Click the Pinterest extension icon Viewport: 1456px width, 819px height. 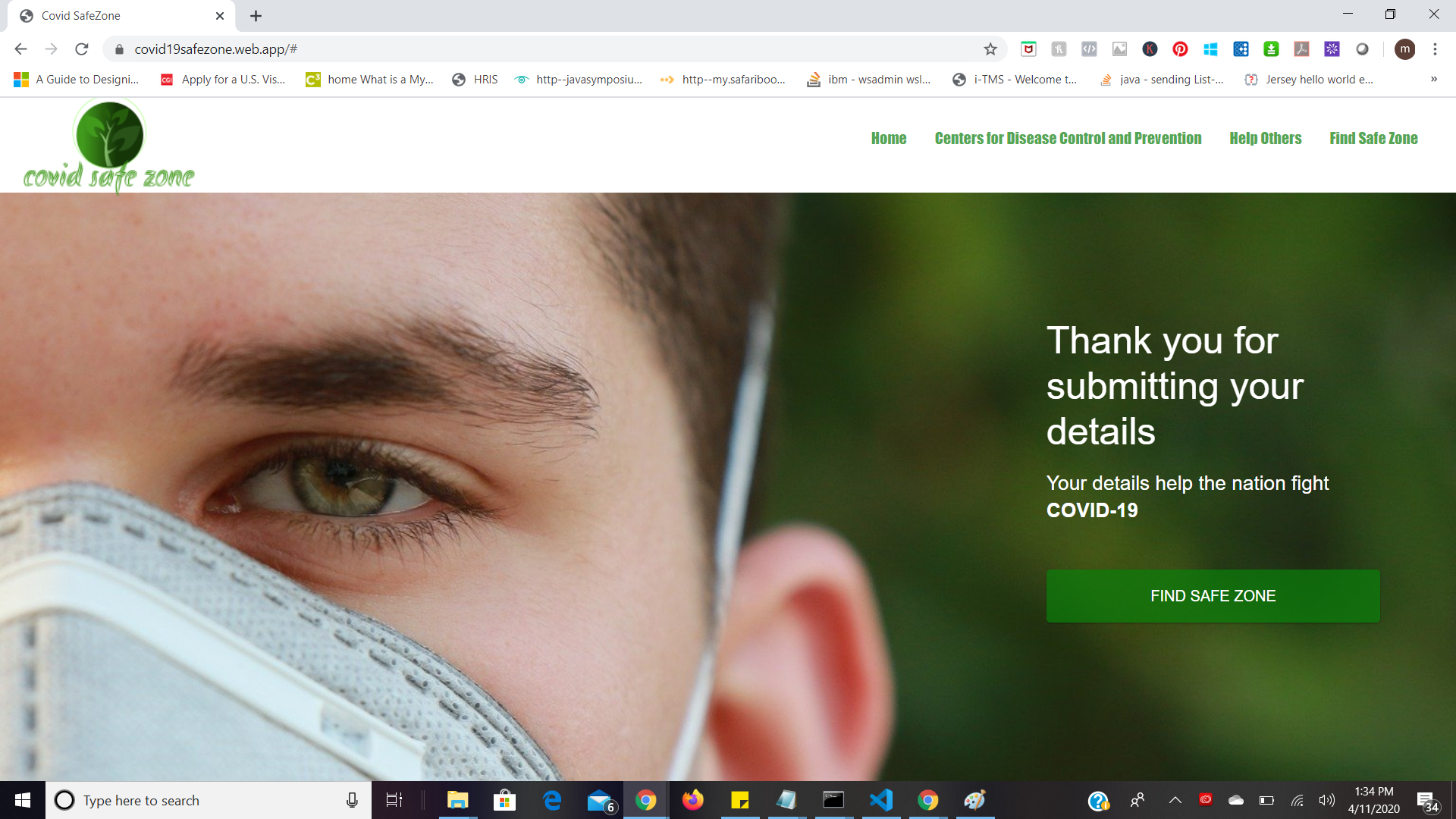click(x=1180, y=49)
